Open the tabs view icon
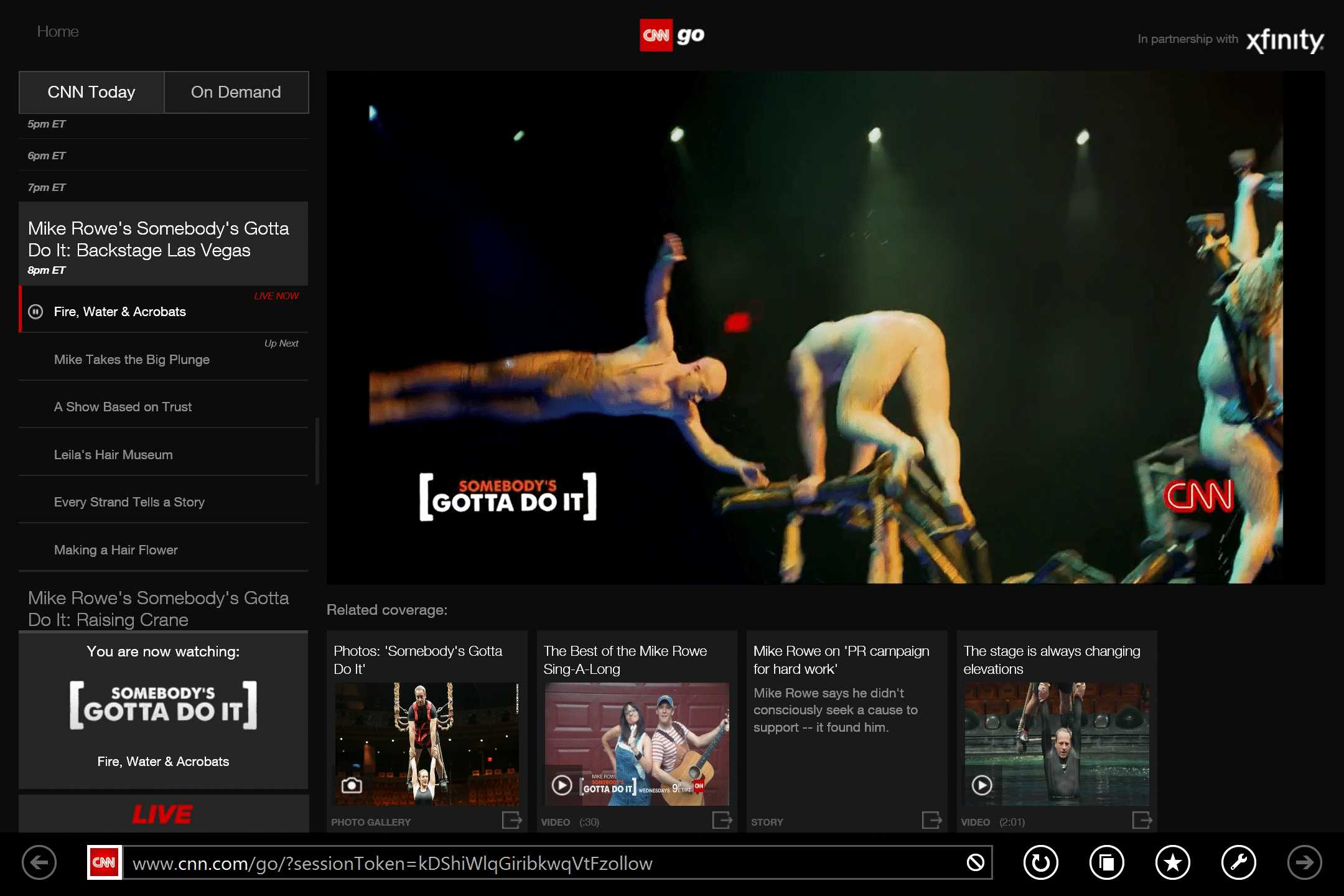Screen dimensions: 1344x896 pyautogui.click(x=1106, y=862)
